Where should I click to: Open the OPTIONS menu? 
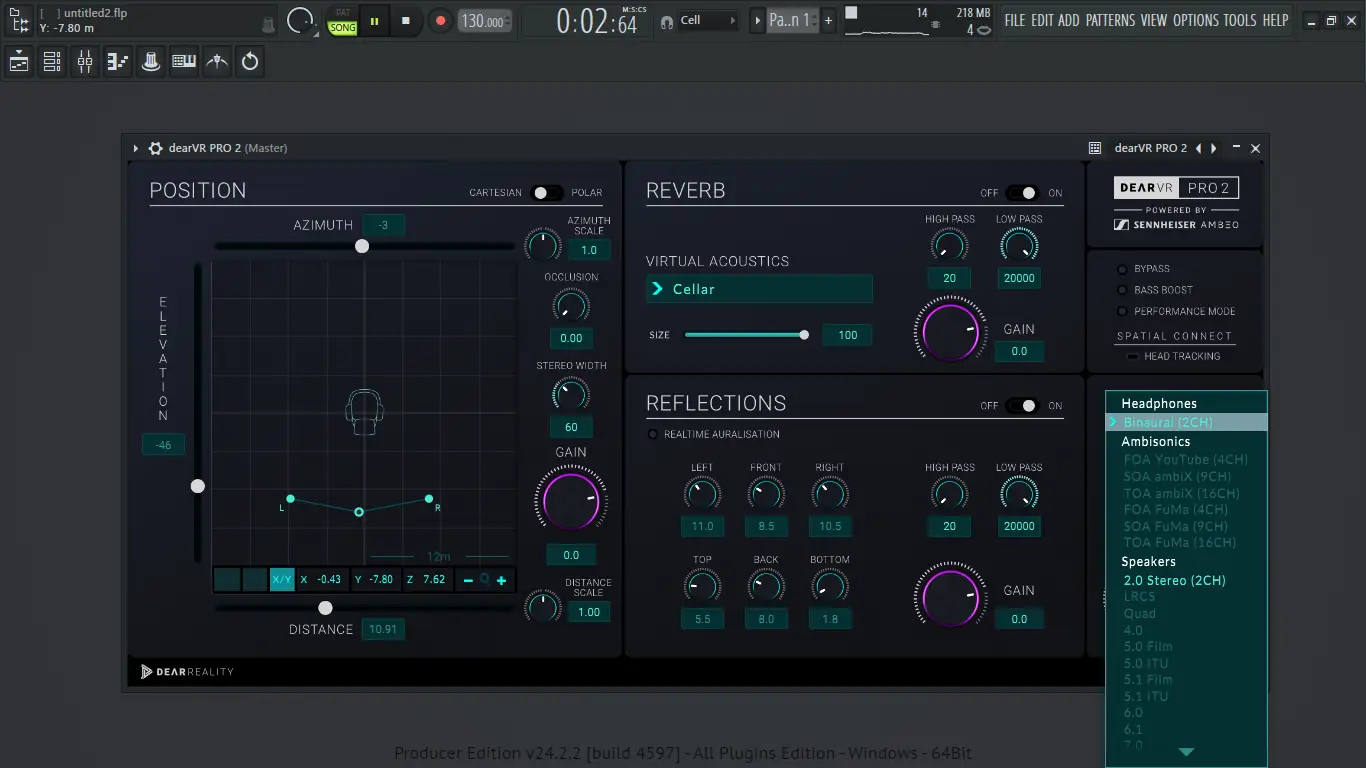(x=1195, y=20)
